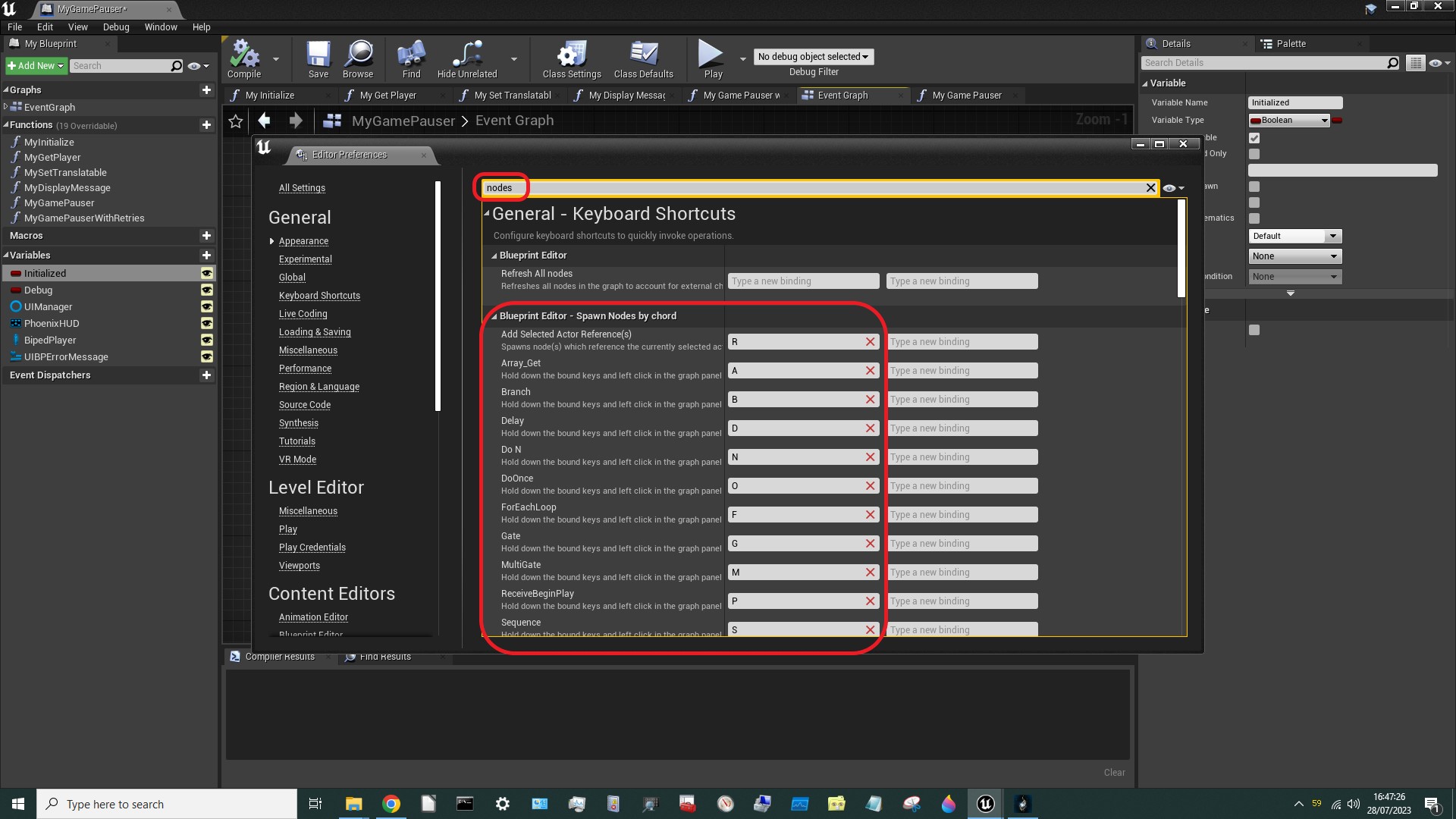This screenshot has width=1456, height=819.
Task: Open Add New dropdown in My Blueprint
Action: pos(36,66)
